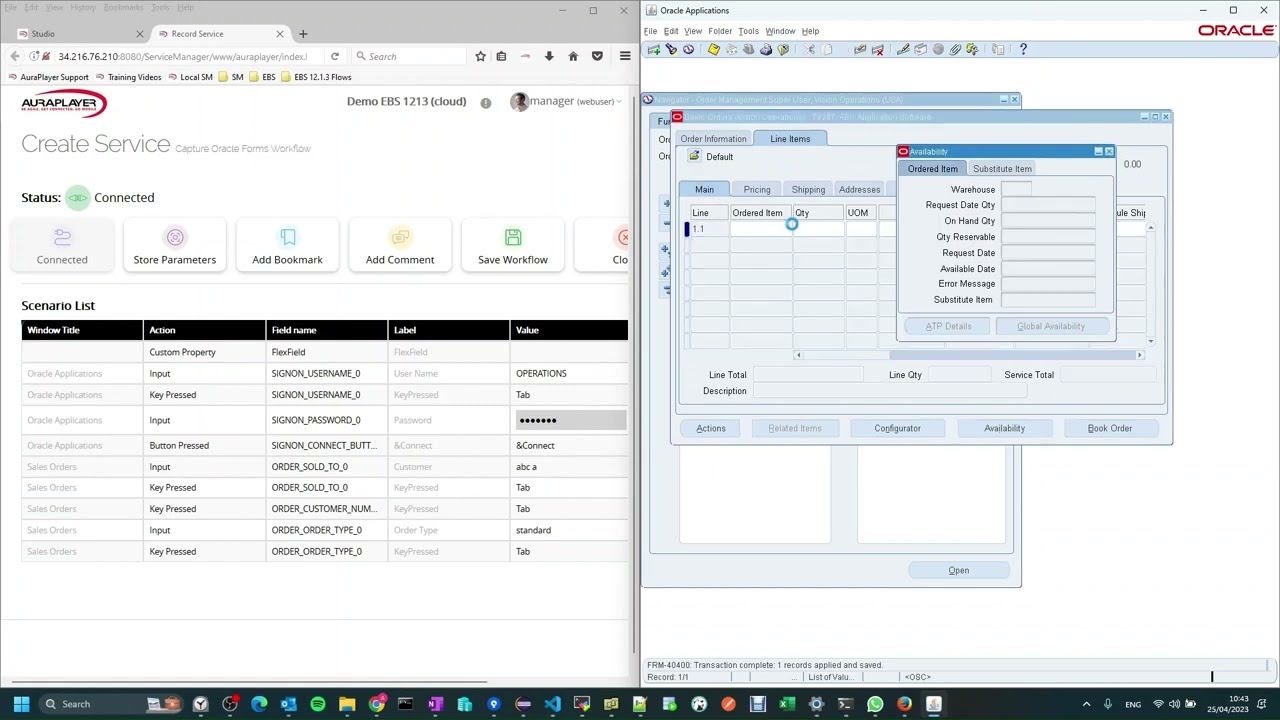Switch to the Line Items tab
The width and height of the screenshot is (1280, 720).
coord(790,139)
